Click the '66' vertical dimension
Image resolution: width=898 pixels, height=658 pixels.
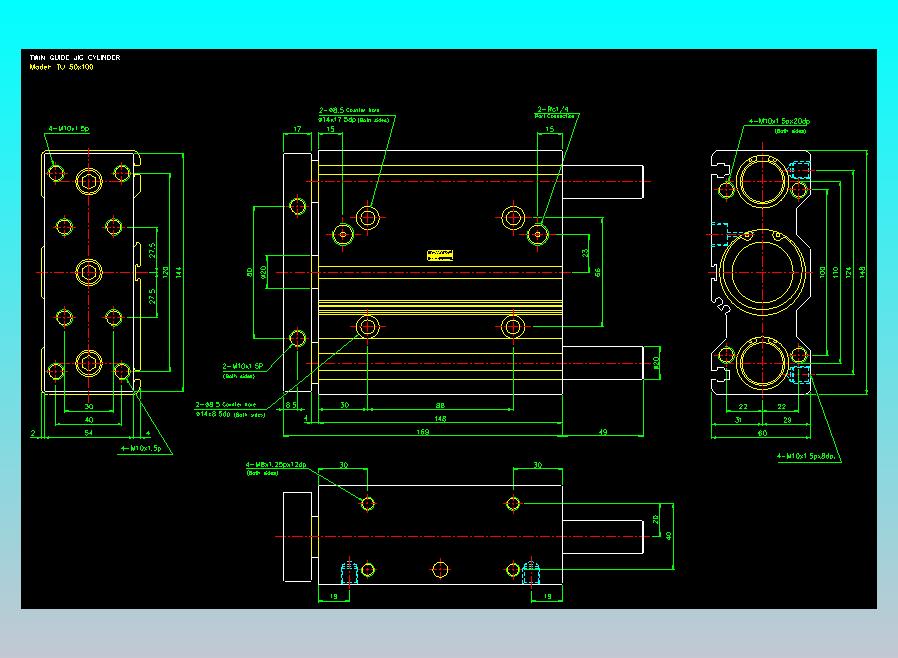597,273
